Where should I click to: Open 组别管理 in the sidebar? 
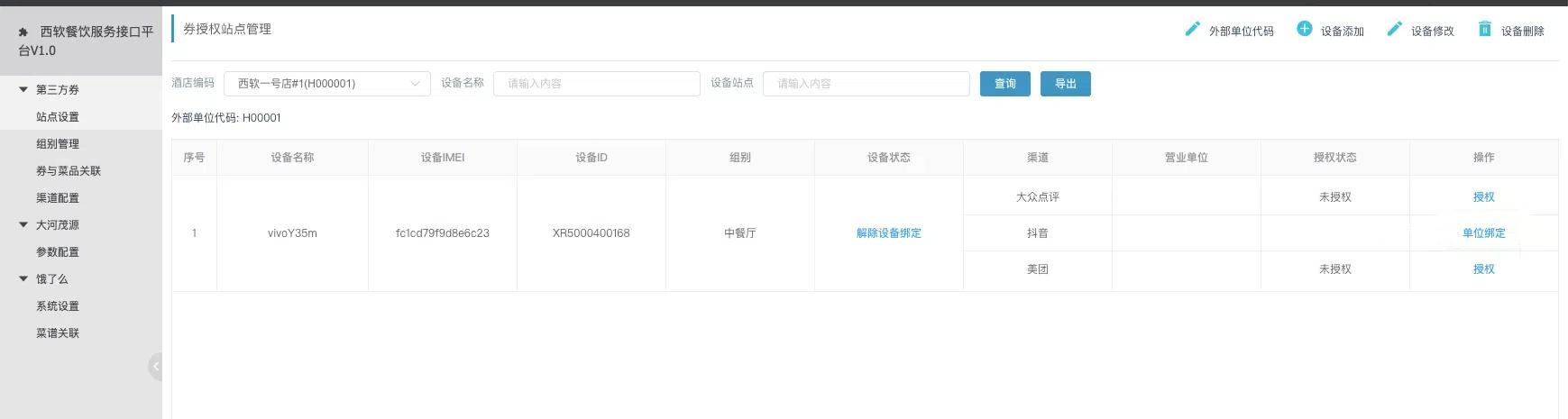pyautogui.click(x=58, y=144)
